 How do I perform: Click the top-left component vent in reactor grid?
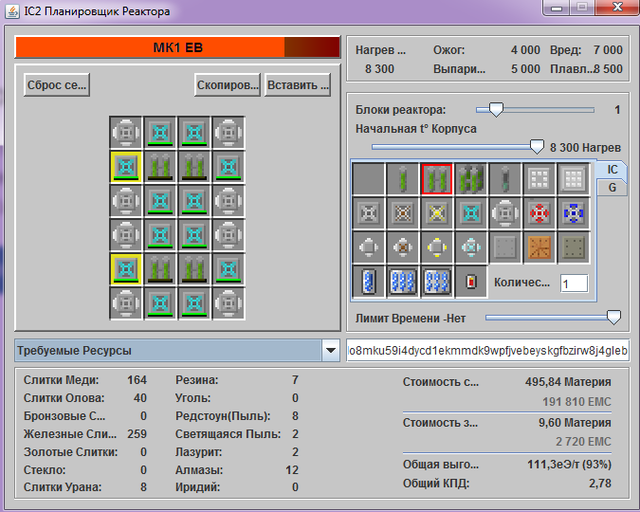tap(126, 133)
